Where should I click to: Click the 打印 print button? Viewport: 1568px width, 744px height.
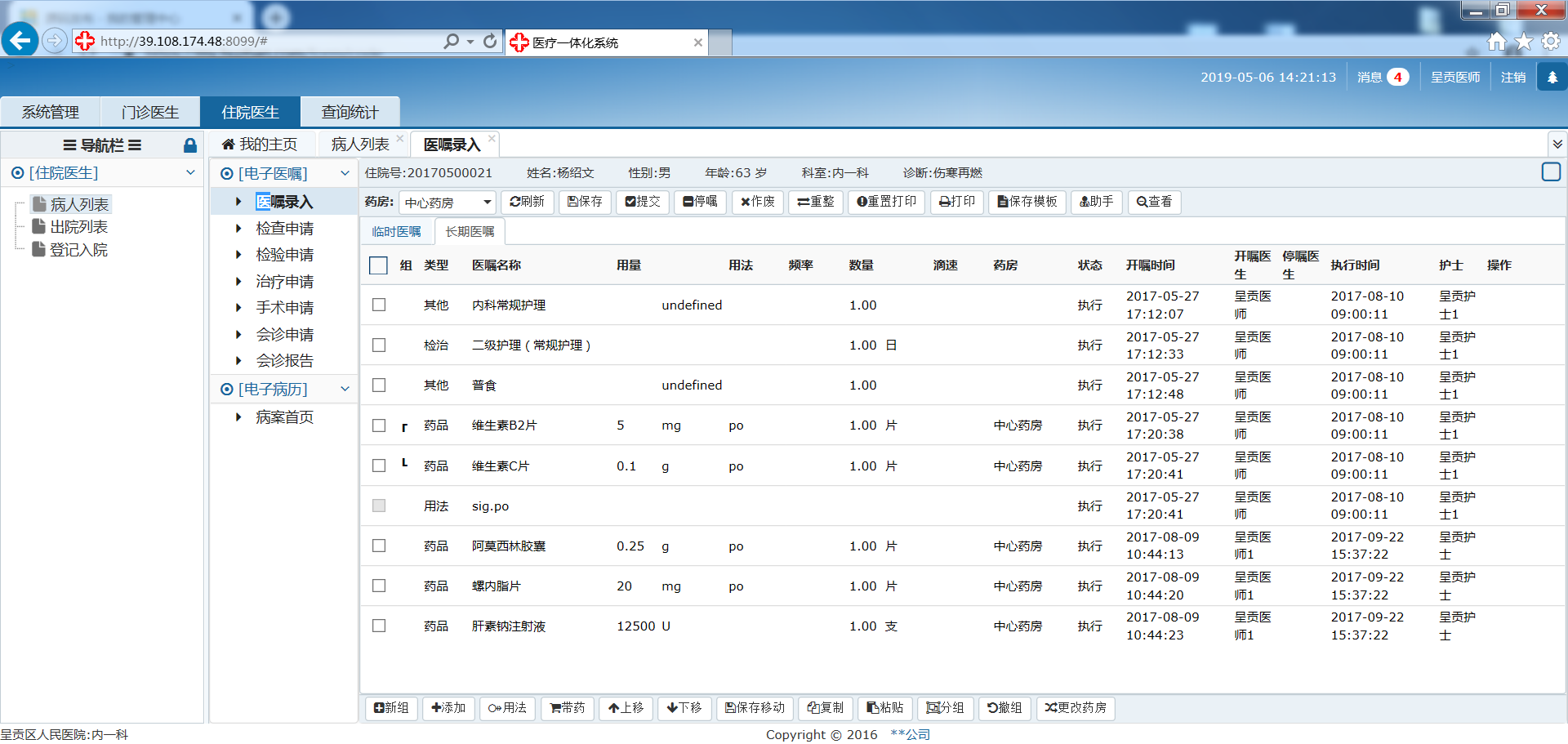tap(957, 202)
